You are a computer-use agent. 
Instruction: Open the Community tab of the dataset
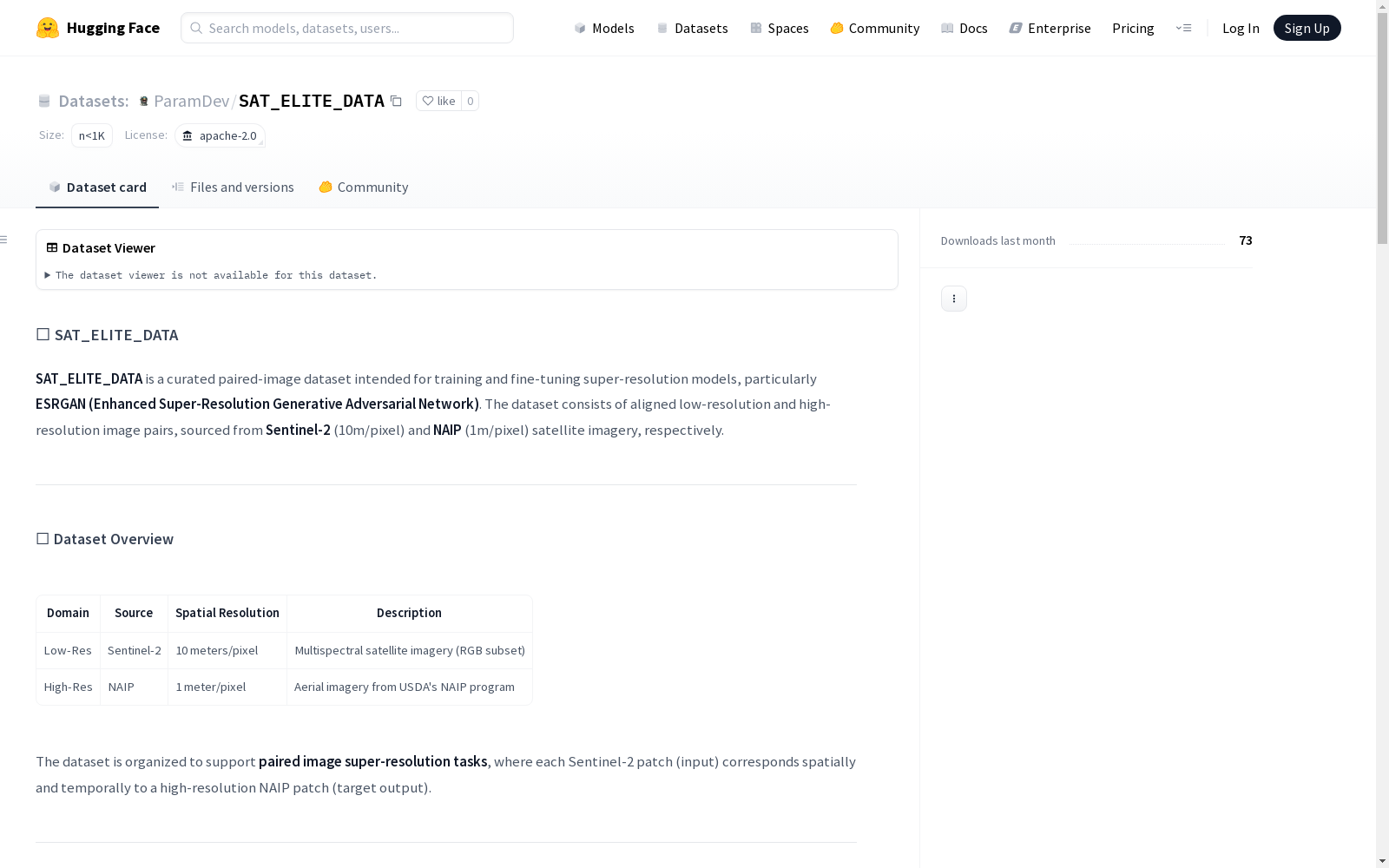tap(363, 187)
